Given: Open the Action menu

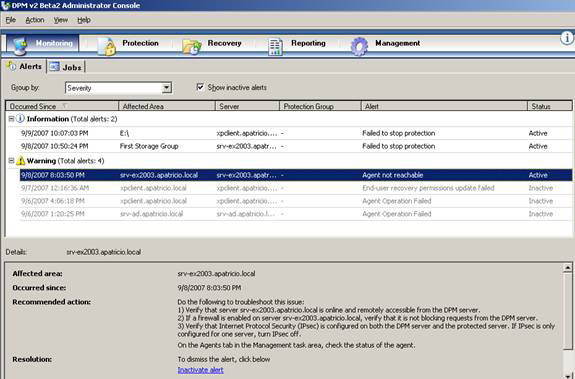Looking at the screenshot, I should click(x=35, y=20).
